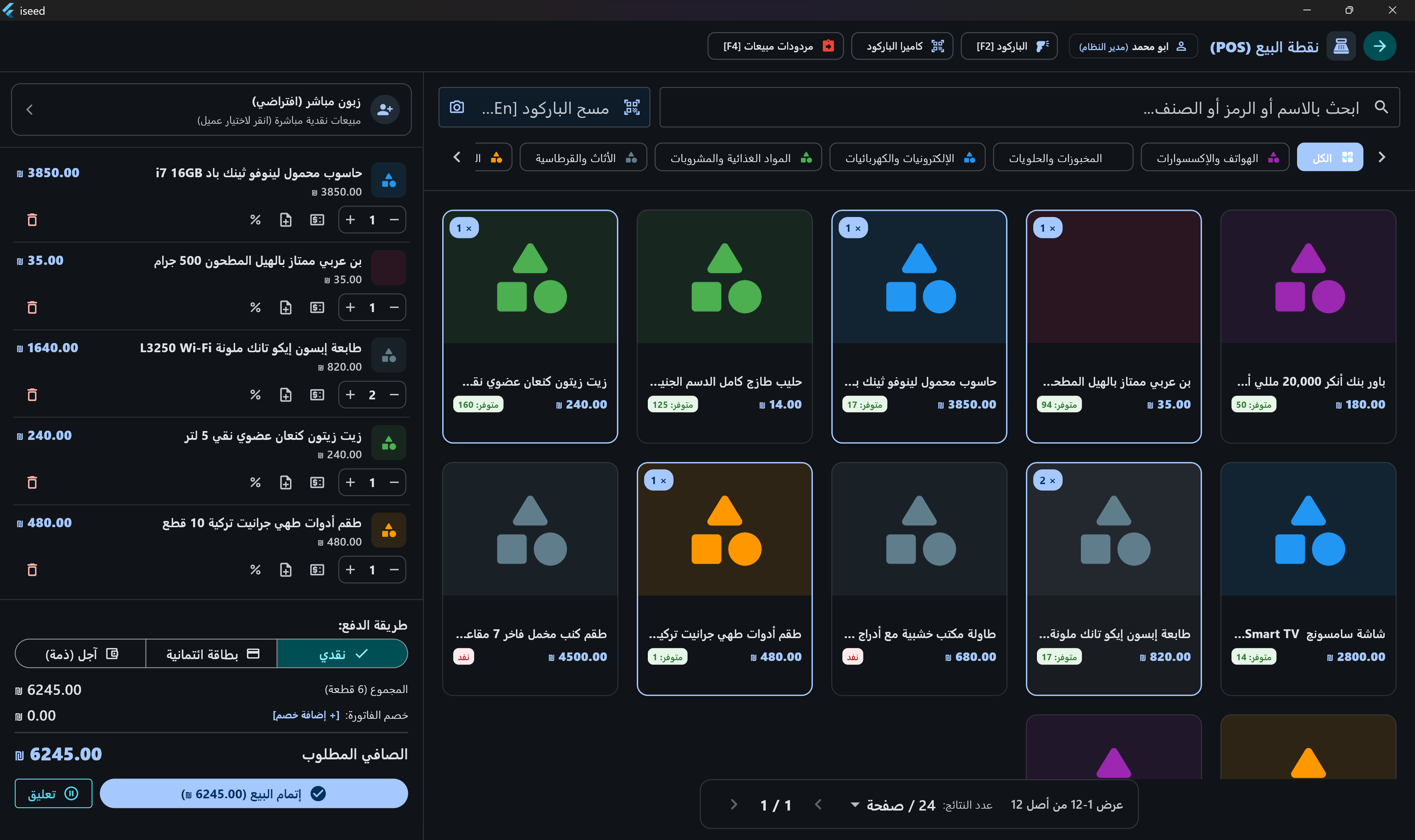Filter by الأثاث والقرطاسية category
This screenshot has height=840, width=1415.
[x=583, y=157]
